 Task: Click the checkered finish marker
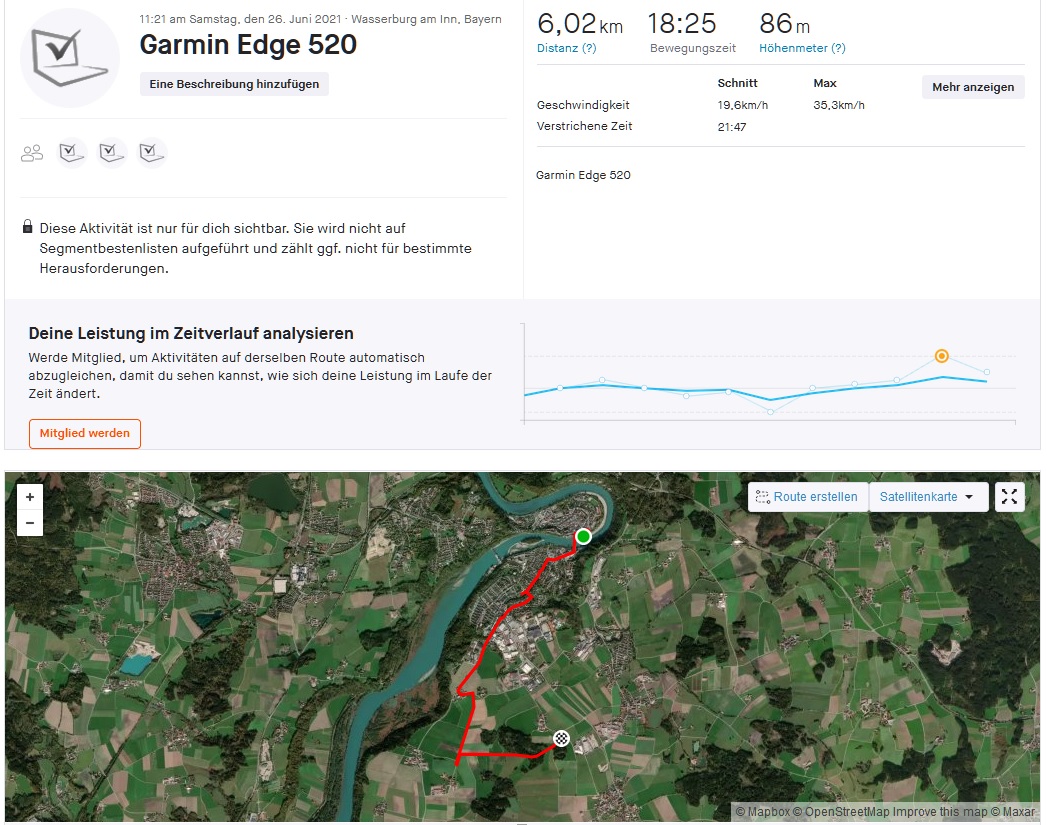pyautogui.click(x=562, y=739)
